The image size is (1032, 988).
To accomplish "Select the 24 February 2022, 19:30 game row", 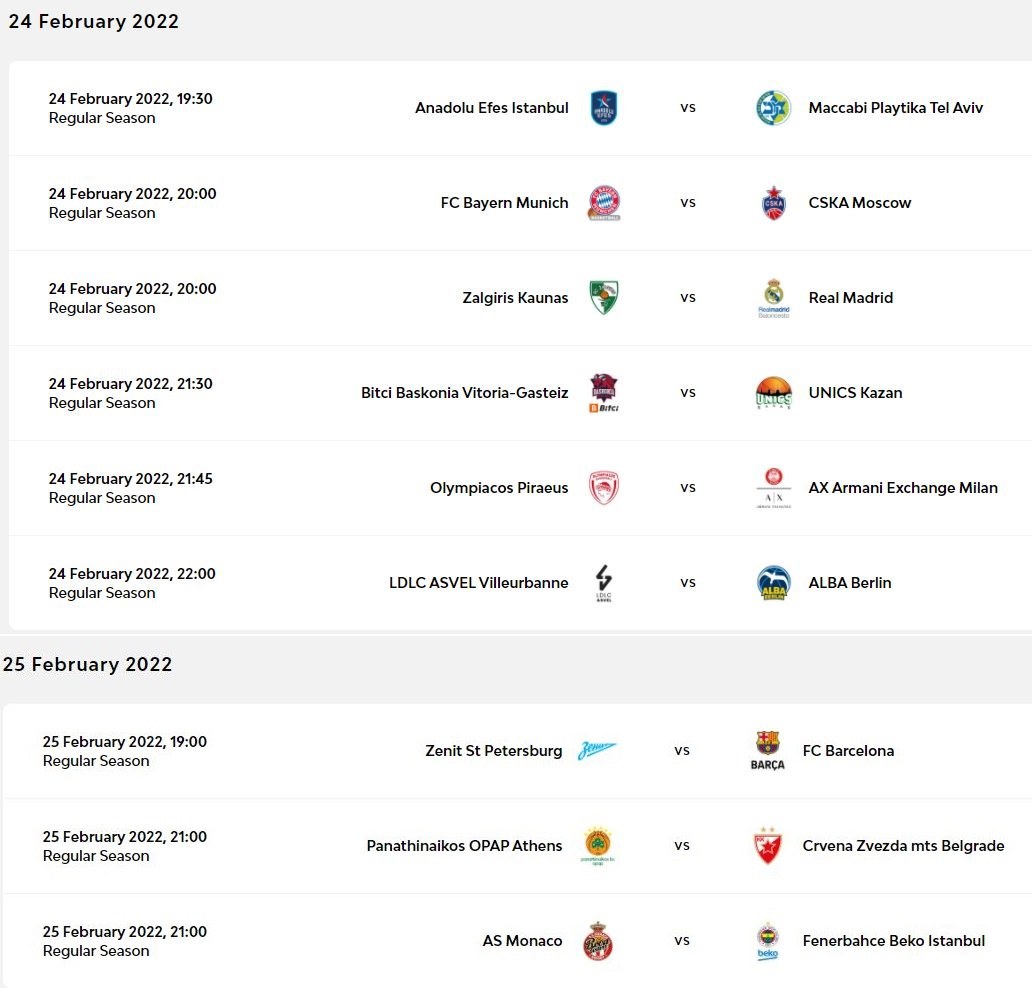I will pos(131,108).
